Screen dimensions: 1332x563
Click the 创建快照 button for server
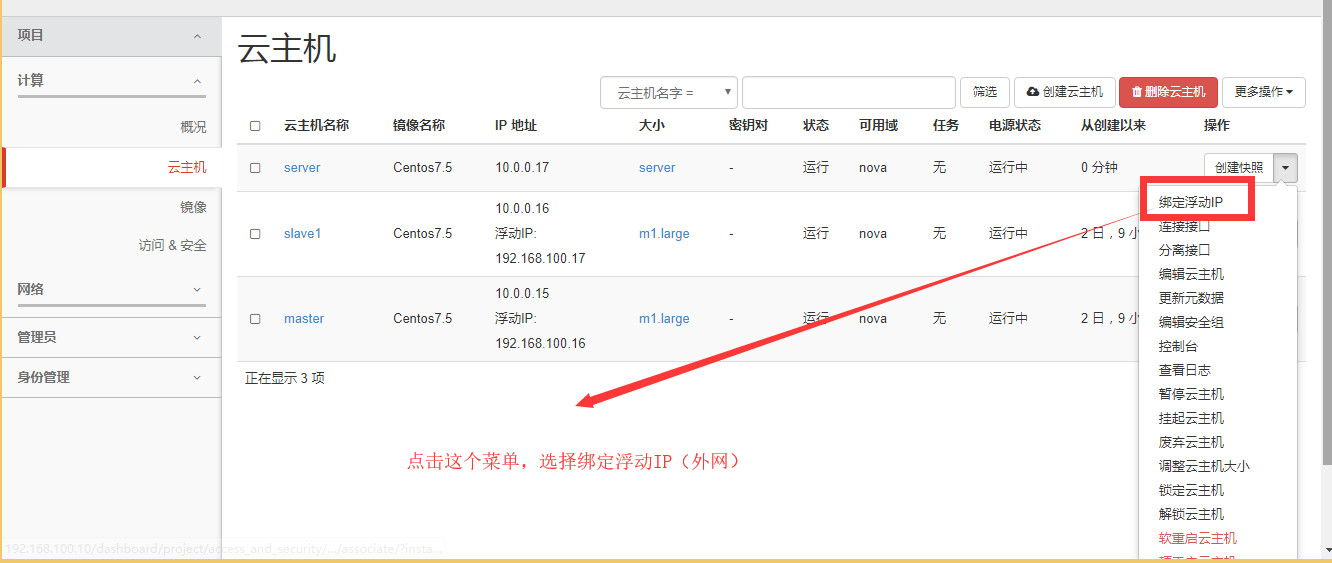[1239, 168]
